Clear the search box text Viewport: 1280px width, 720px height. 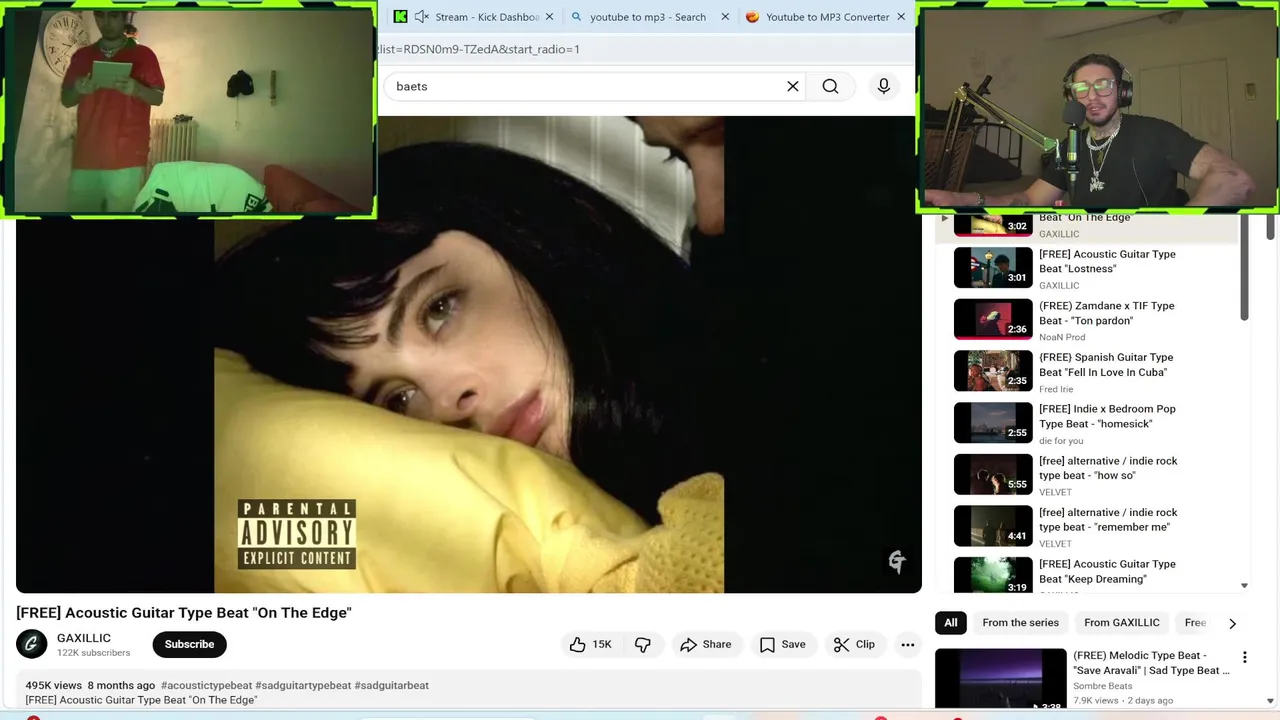click(x=793, y=86)
